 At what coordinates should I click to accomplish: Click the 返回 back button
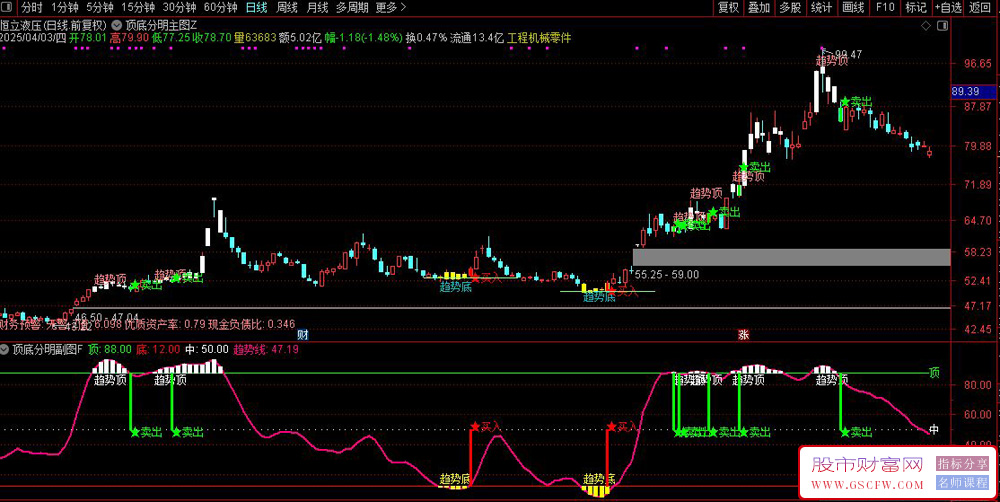(980, 8)
